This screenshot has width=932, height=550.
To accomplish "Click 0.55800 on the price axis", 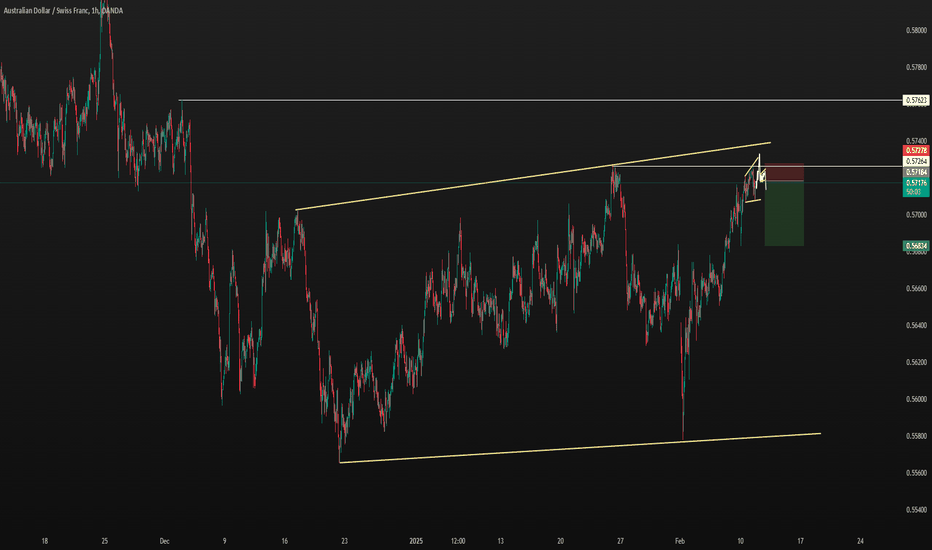I will tap(916, 436).
